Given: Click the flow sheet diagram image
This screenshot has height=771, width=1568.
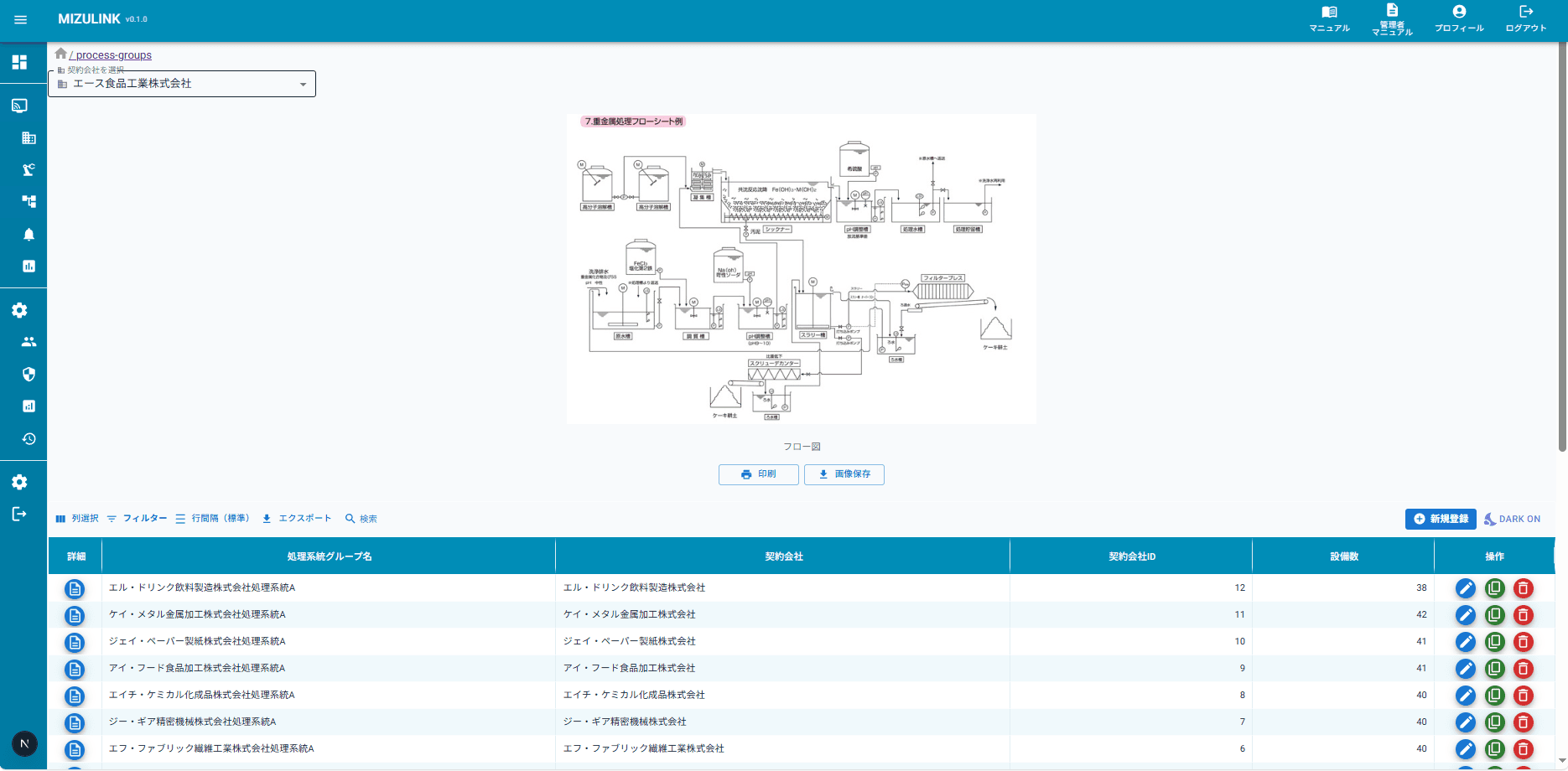Looking at the screenshot, I should [802, 269].
